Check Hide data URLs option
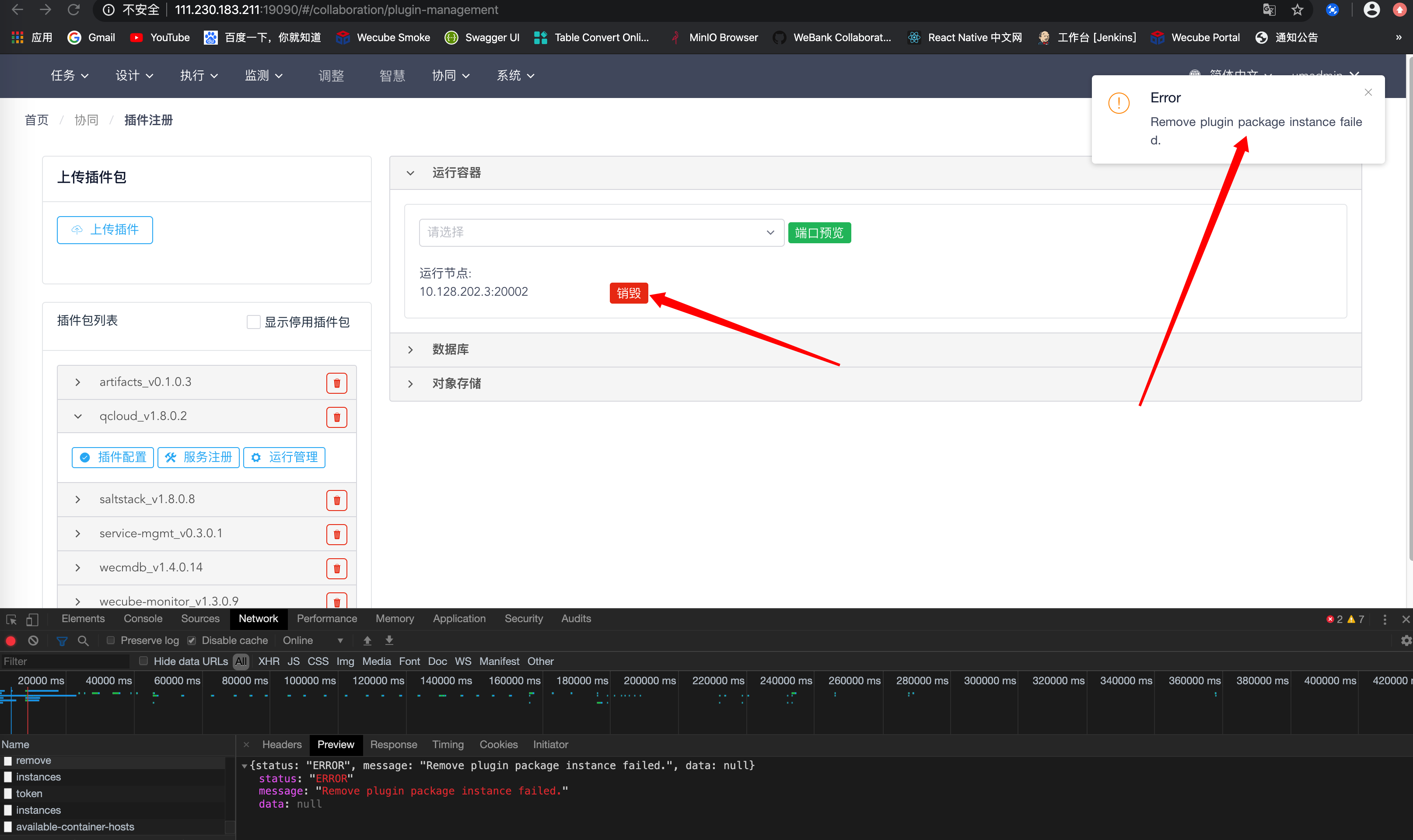Screen dimensions: 1413x840 point(144,661)
